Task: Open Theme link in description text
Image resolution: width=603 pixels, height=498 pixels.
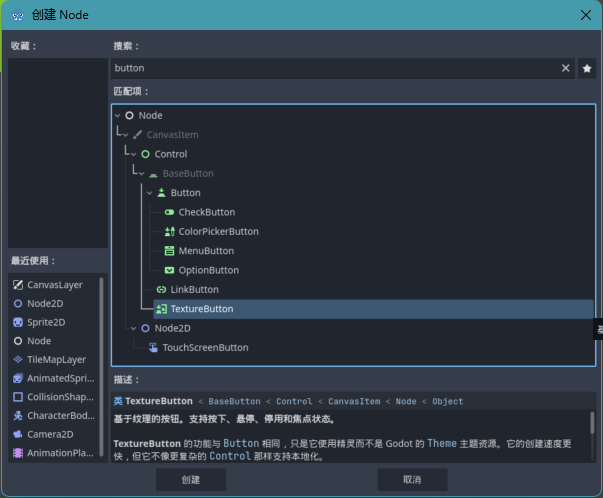Action: [442, 443]
